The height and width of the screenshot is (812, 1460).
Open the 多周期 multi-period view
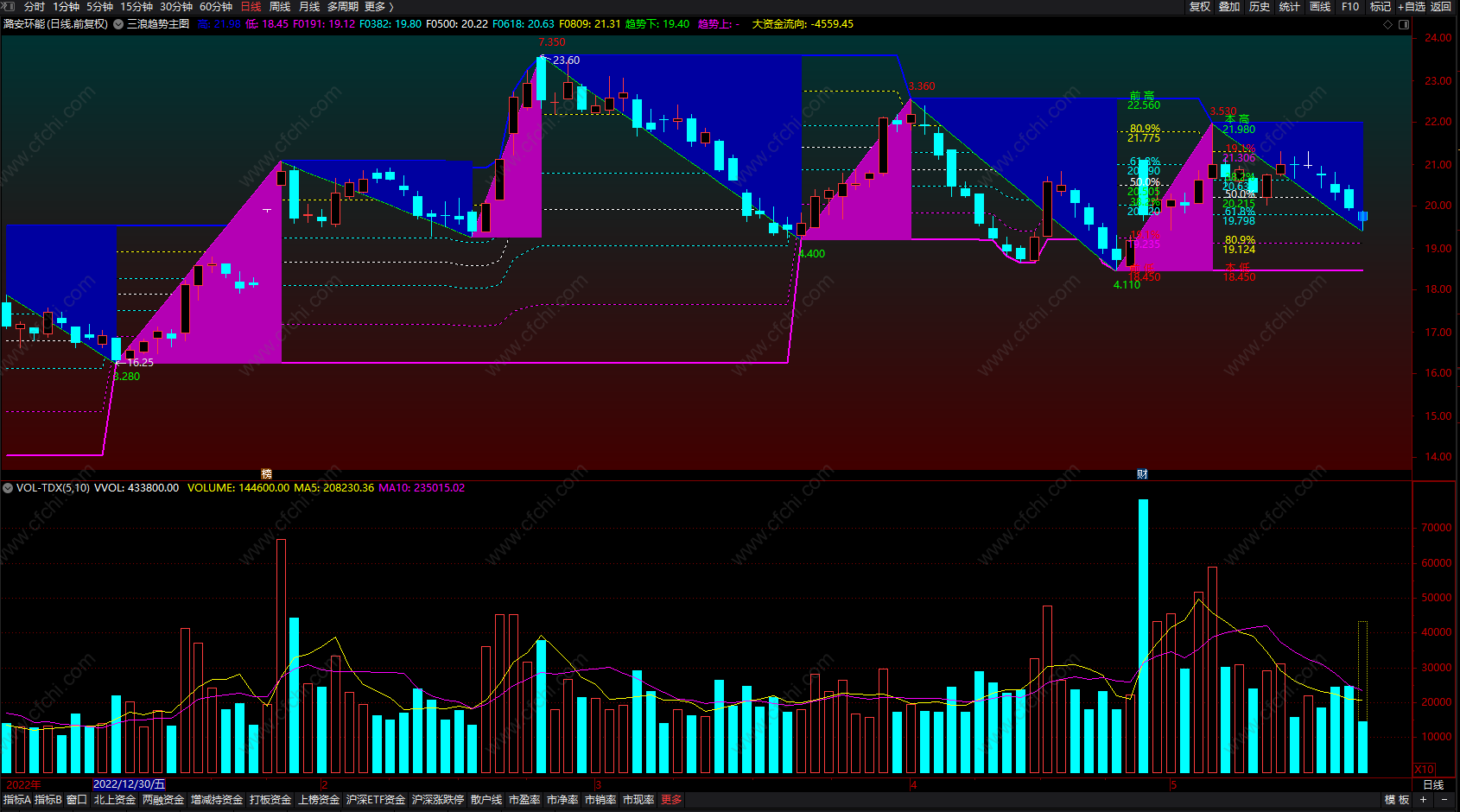pos(343,7)
